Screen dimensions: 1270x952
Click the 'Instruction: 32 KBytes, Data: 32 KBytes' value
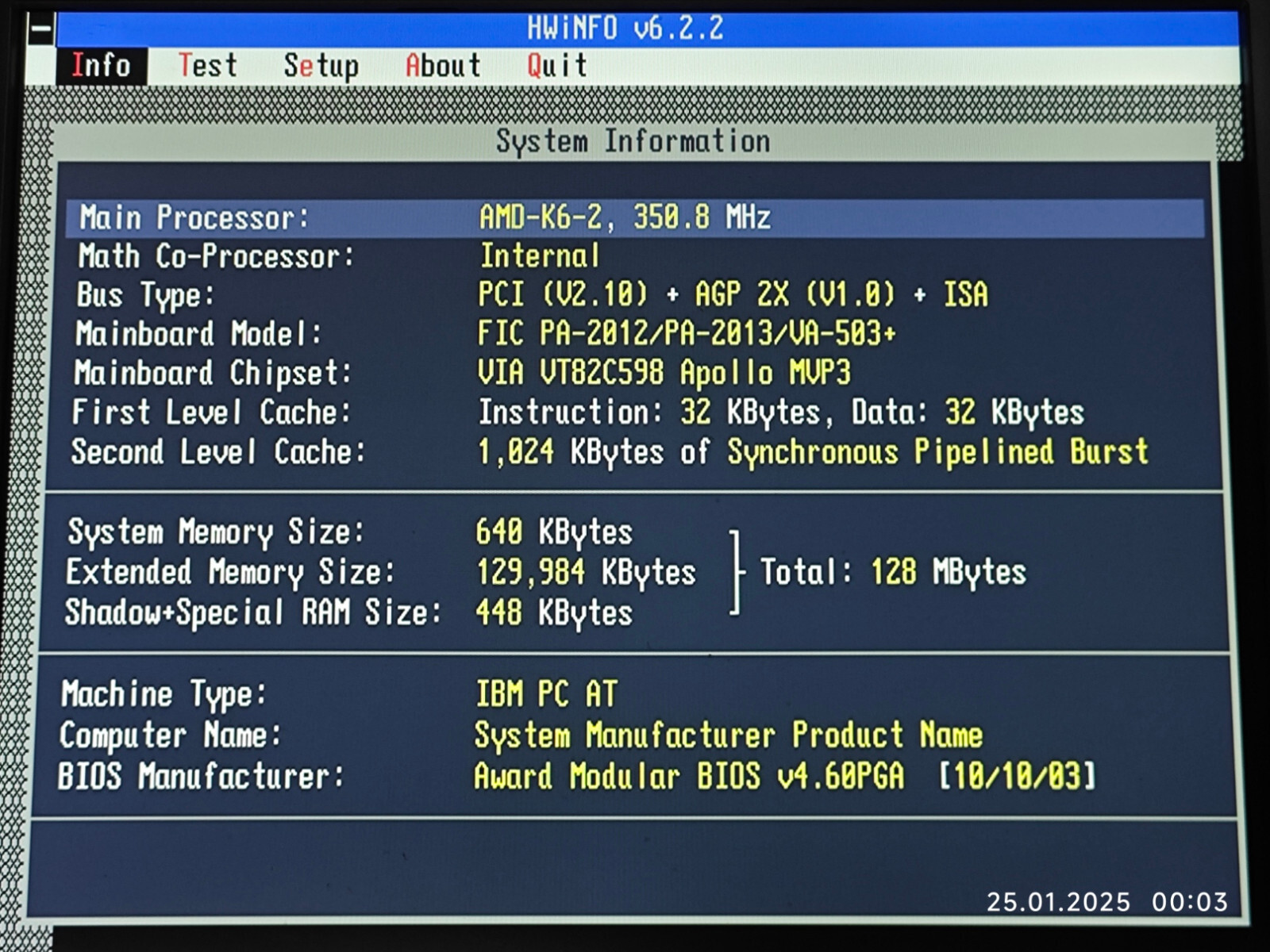pyautogui.click(x=781, y=412)
